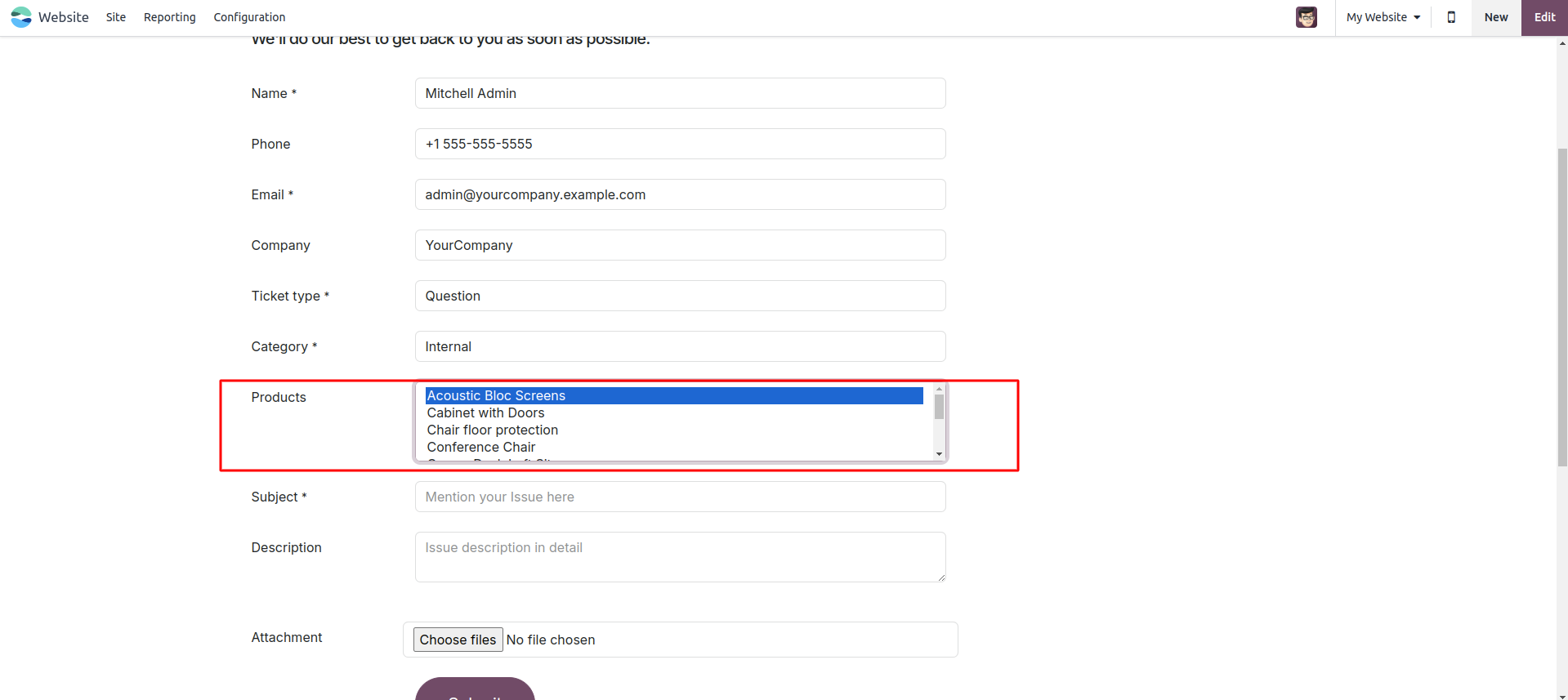Viewport: 1568px width, 700px height.
Task: Open the Configuration menu
Action: 249,17
